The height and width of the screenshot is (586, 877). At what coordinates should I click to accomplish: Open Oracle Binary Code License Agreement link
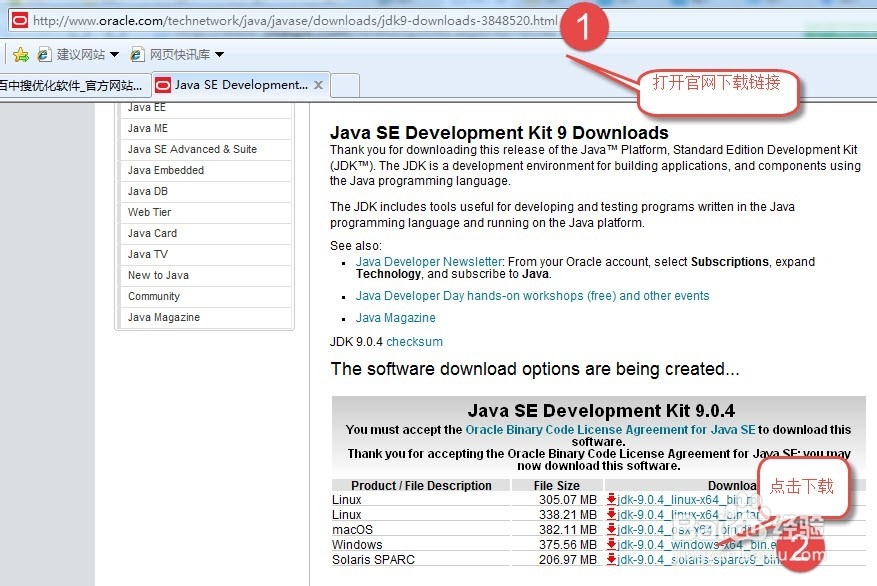[x=610, y=429]
